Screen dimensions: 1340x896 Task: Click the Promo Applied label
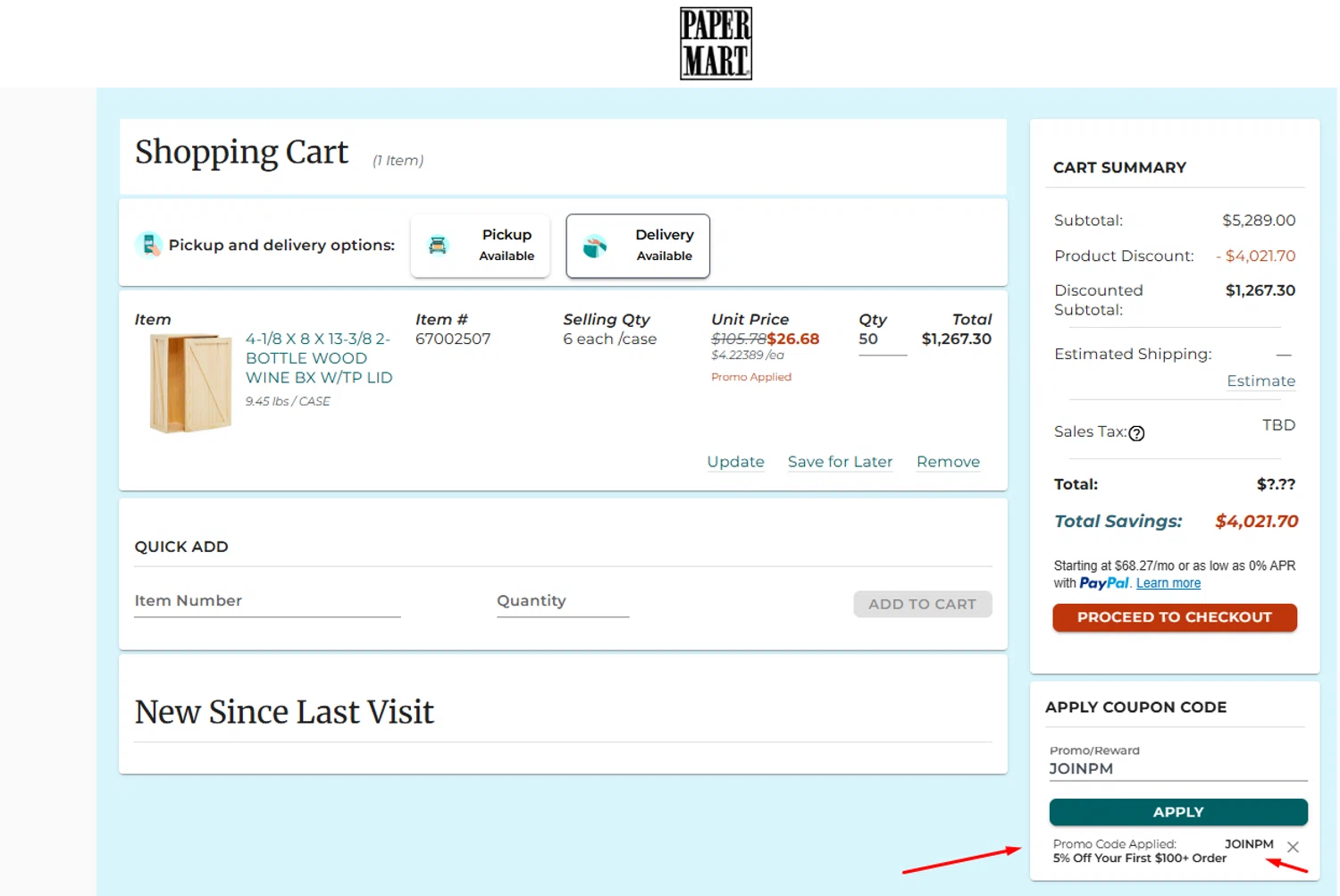tap(751, 377)
